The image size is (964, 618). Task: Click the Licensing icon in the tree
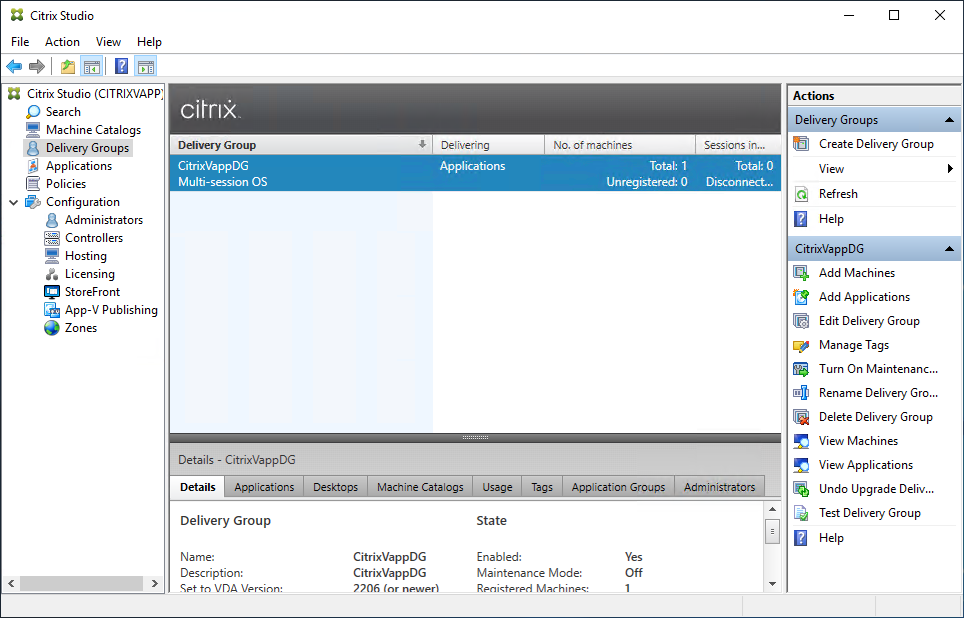[52, 274]
